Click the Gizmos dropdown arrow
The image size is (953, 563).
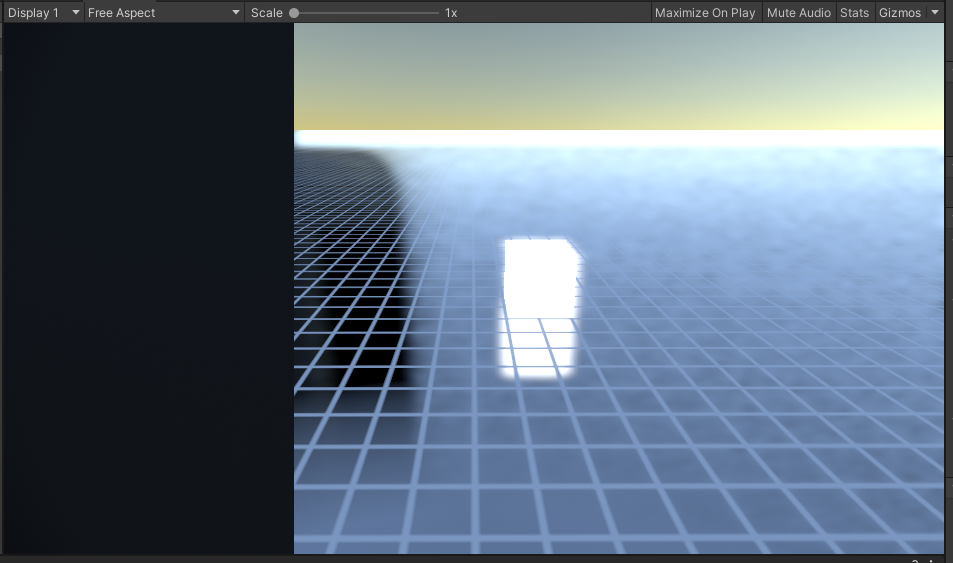point(935,13)
